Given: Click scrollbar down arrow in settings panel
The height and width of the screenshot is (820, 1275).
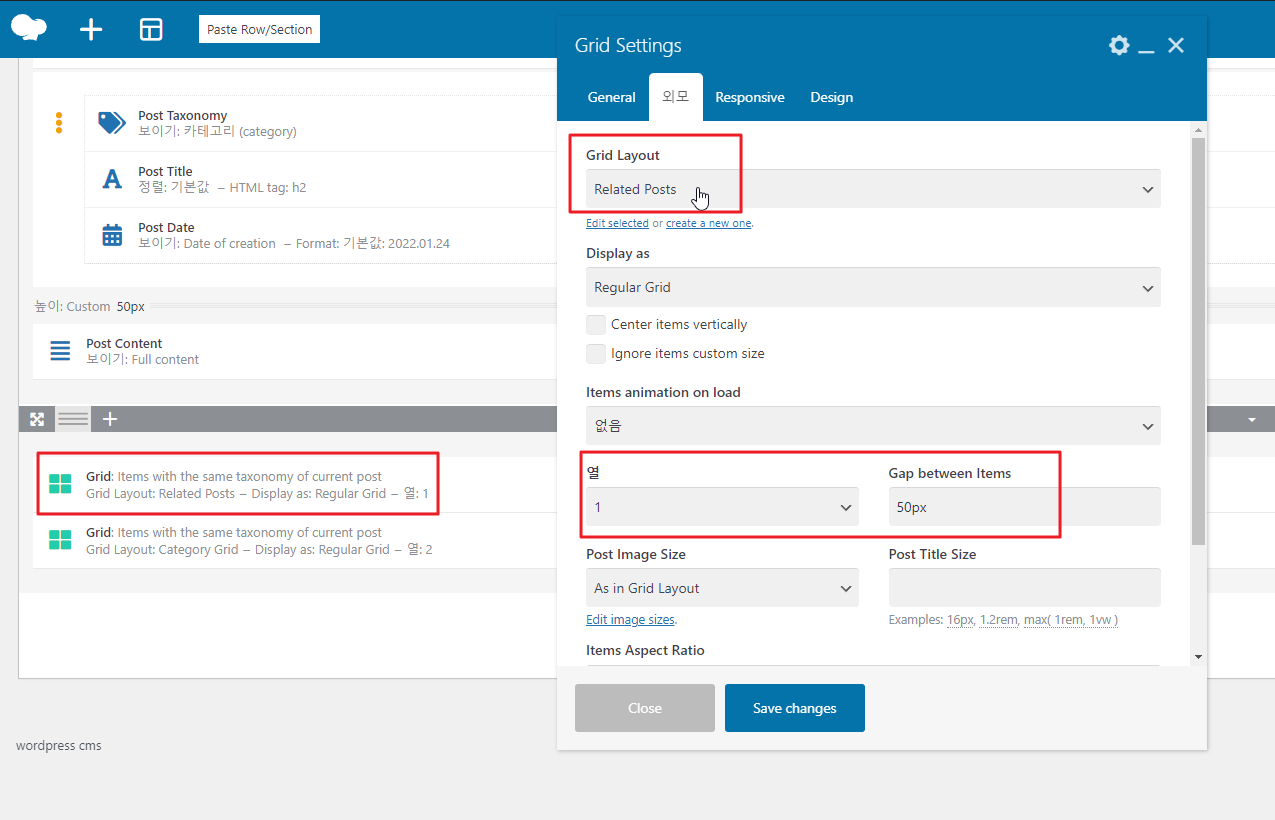Looking at the screenshot, I should click(1198, 656).
